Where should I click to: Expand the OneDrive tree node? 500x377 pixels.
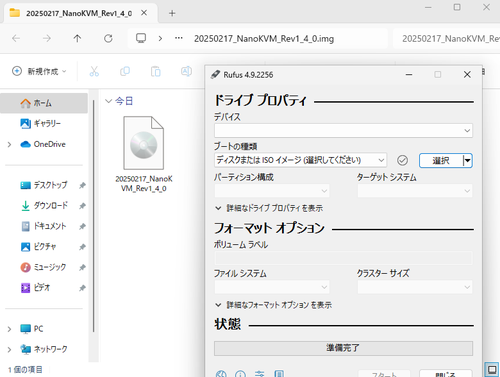(9, 145)
